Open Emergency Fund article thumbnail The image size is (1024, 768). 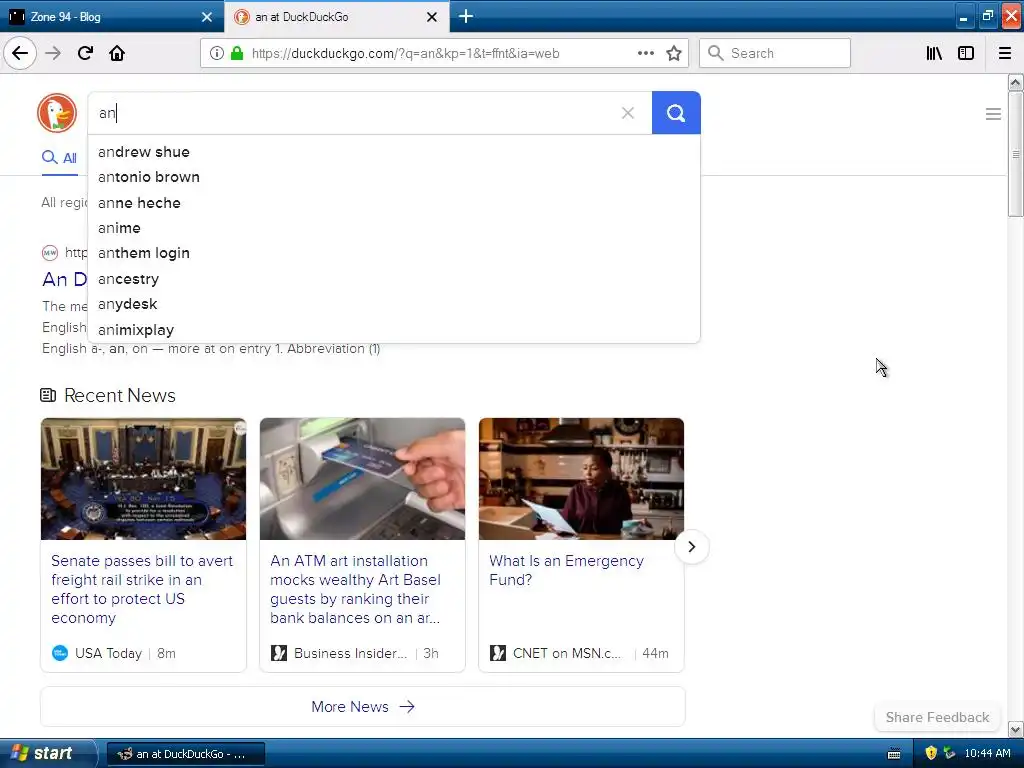click(x=581, y=479)
